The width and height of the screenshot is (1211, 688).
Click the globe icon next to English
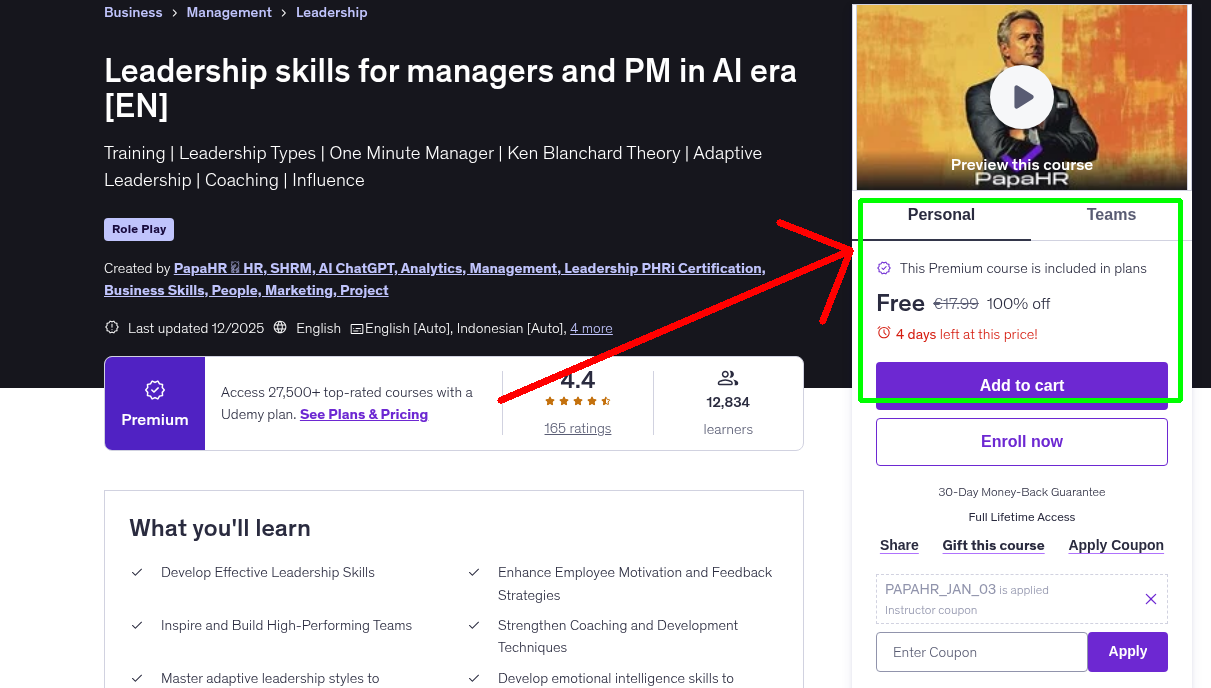280,328
